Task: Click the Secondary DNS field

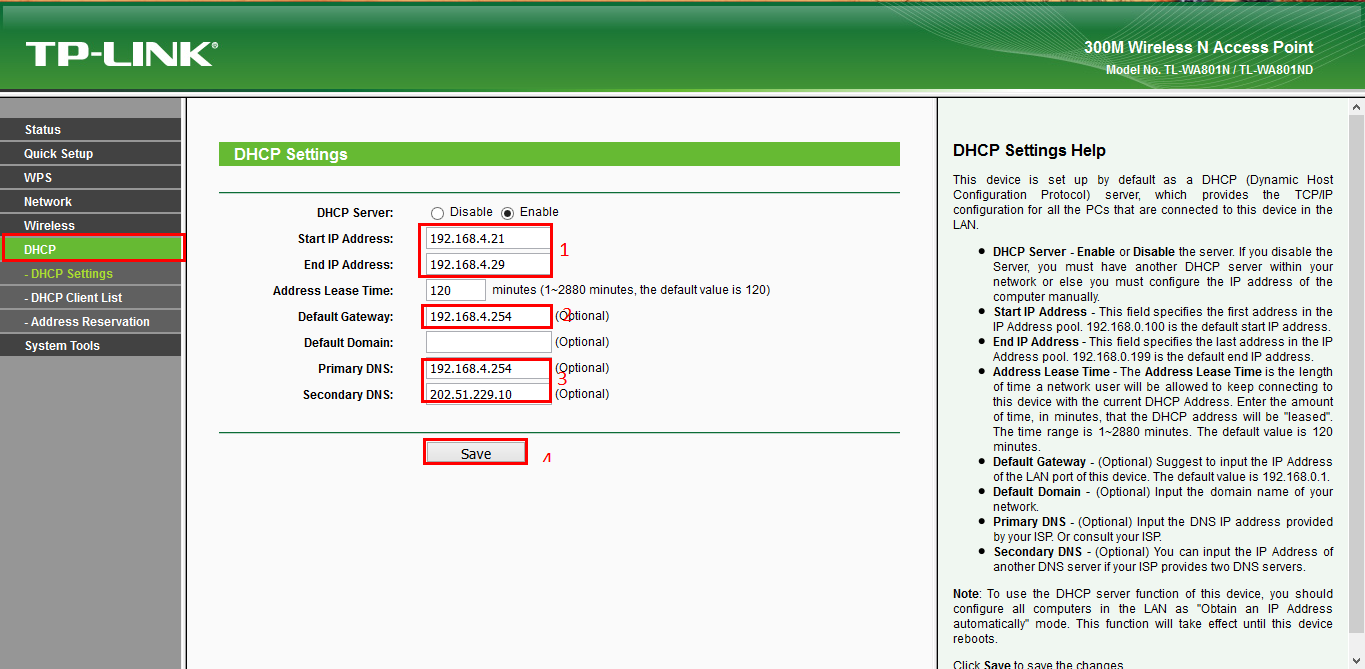Action: [488, 394]
